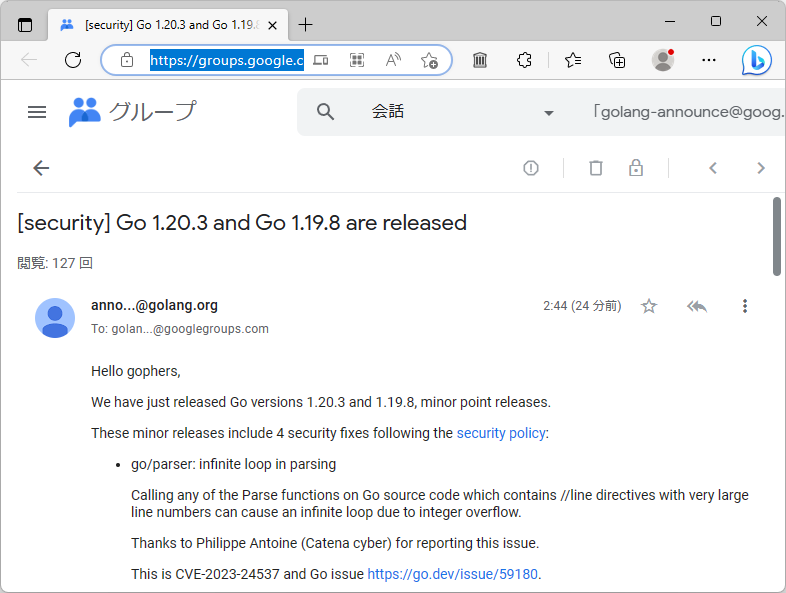
Task: Open the browser profile avatar
Action: (663, 60)
